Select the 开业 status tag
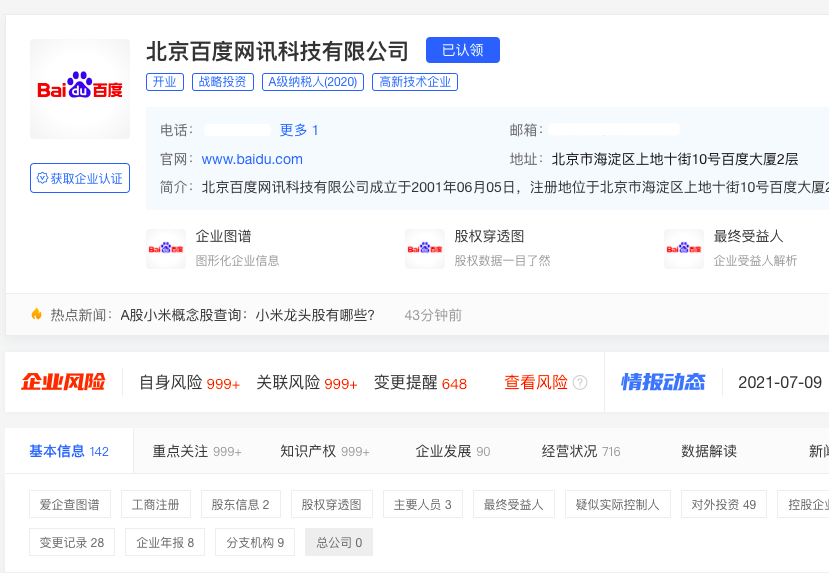Screen dimensions: 829x573 (x=165, y=82)
